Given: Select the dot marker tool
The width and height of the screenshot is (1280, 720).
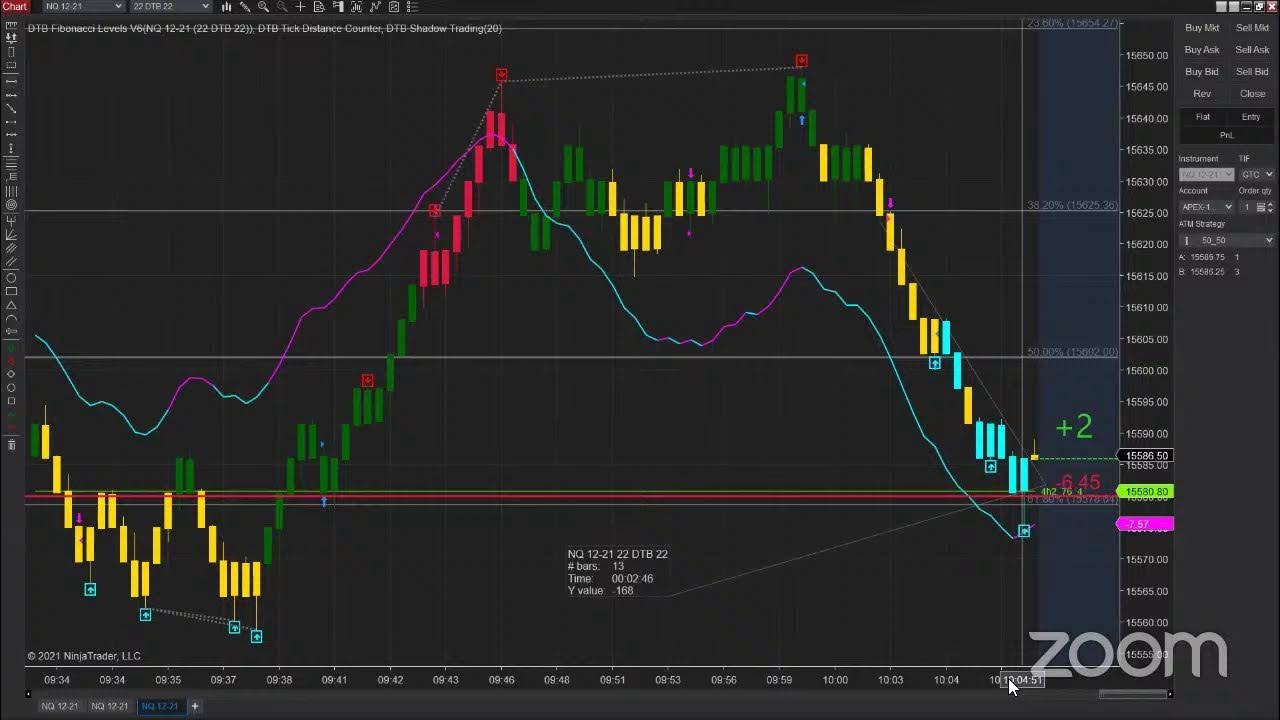Looking at the screenshot, I should [11, 387].
